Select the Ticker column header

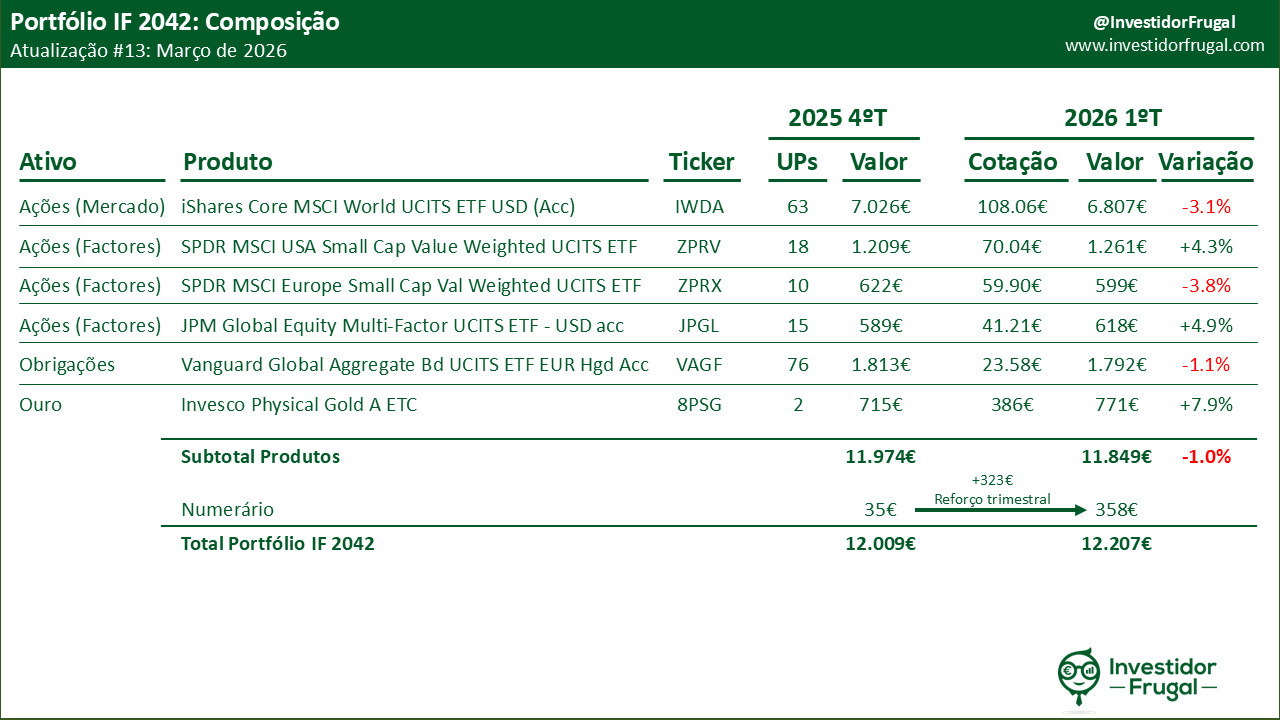(x=701, y=162)
